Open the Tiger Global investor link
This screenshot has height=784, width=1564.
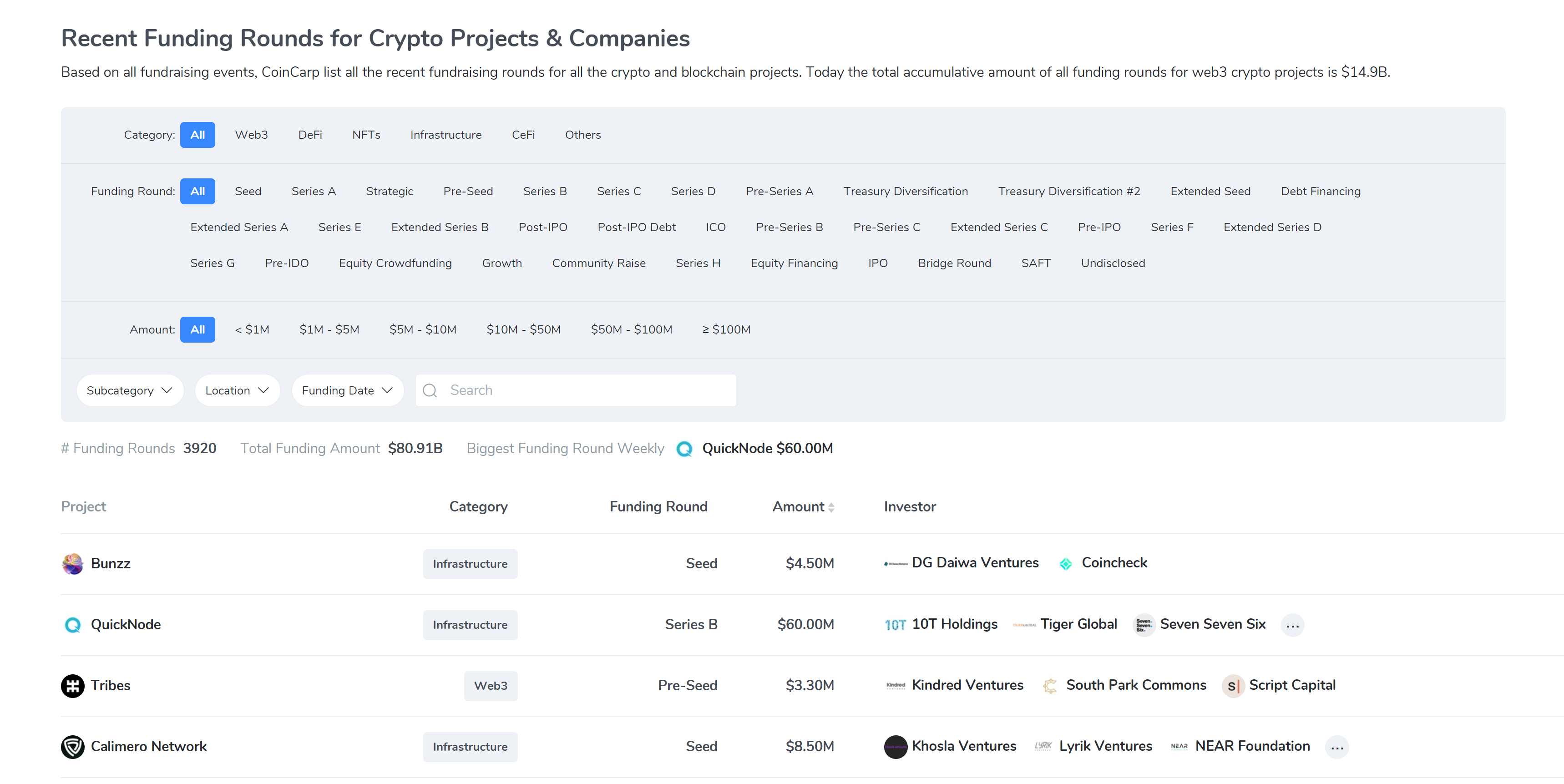click(1078, 624)
